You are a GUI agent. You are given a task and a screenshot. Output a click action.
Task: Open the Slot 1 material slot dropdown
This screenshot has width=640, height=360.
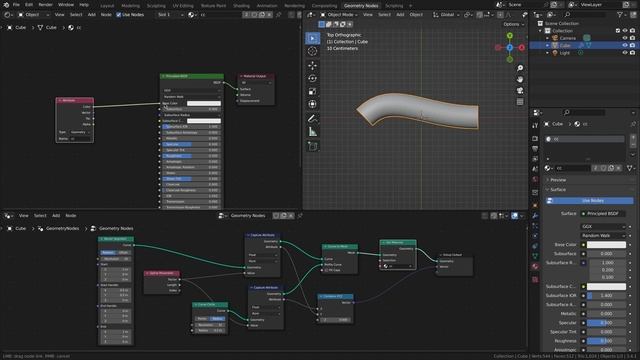point(170,15)
